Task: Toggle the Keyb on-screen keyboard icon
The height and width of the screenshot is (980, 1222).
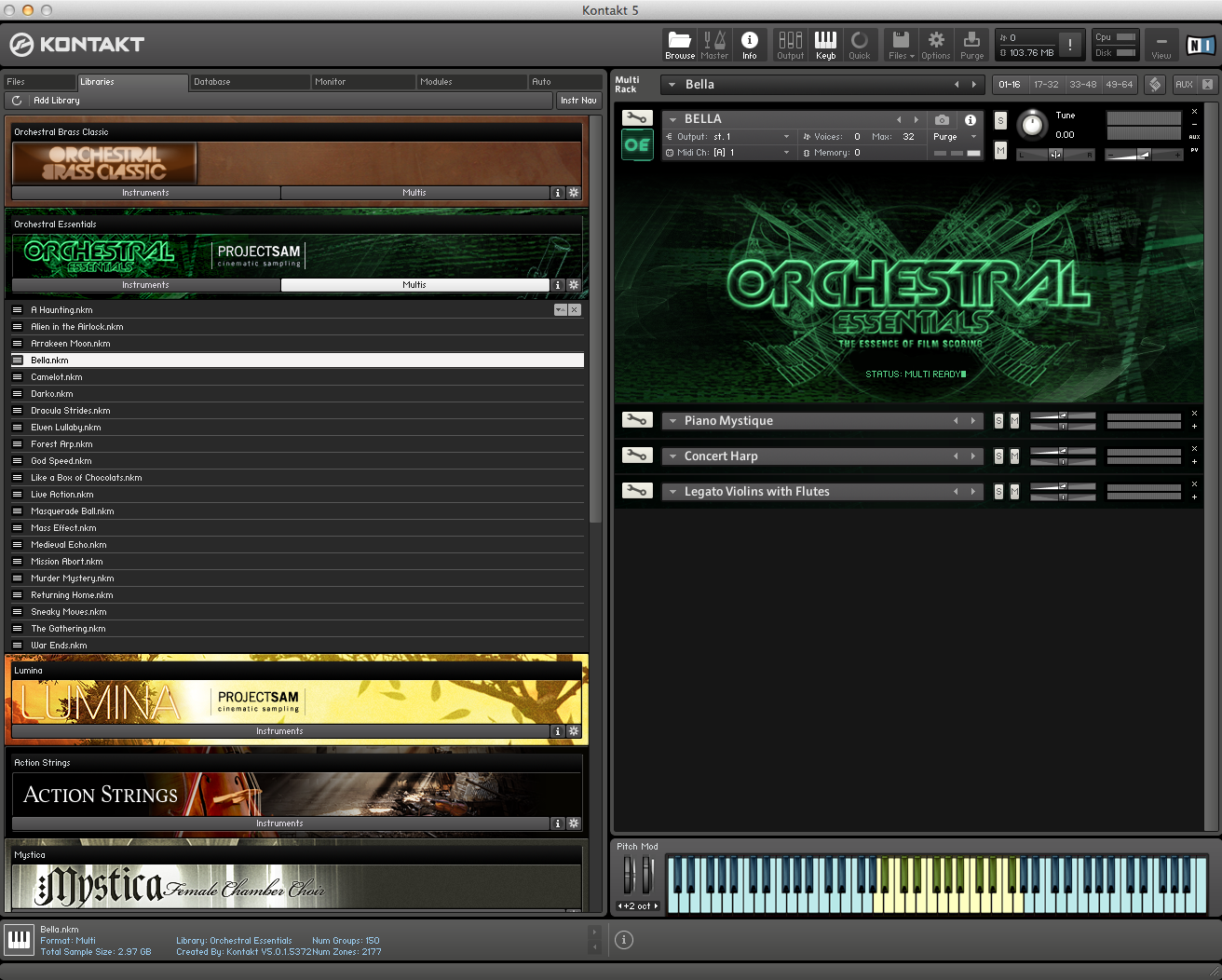Action: [825, 45]
